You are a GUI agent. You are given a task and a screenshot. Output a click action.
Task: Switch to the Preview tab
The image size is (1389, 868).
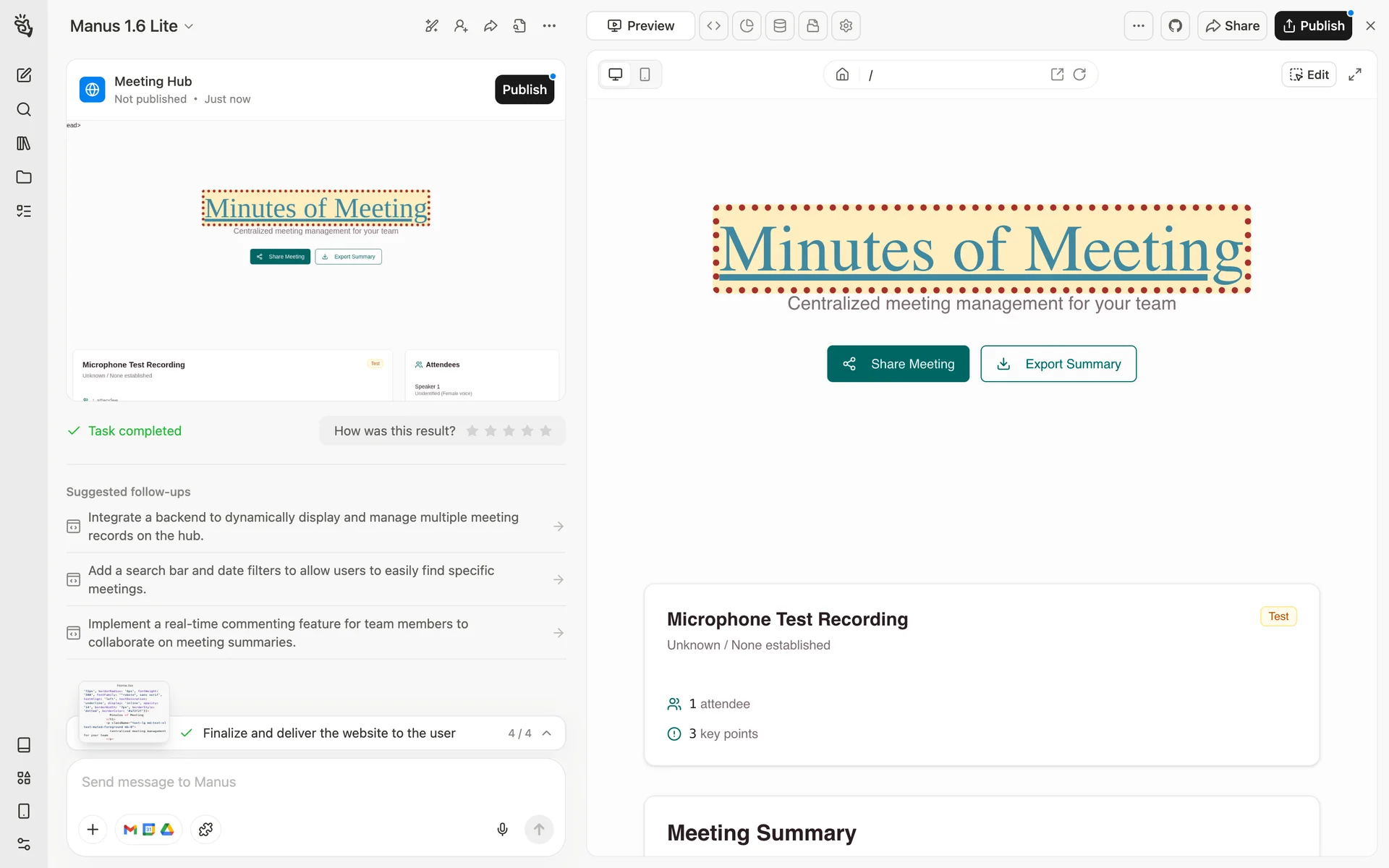pos(640,26)
